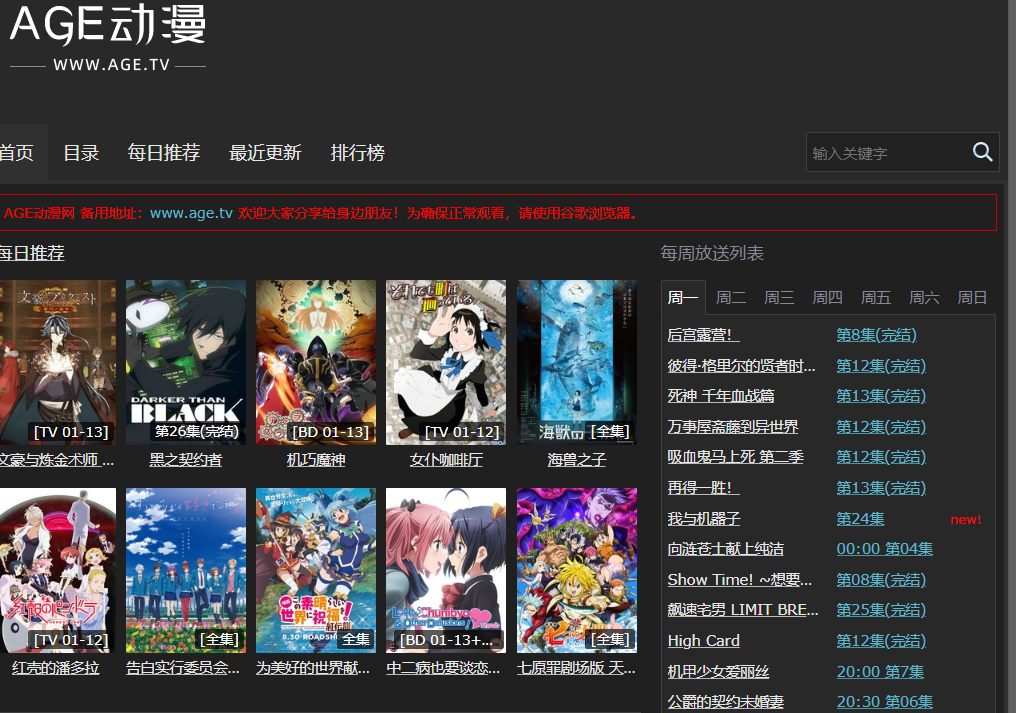The height and width of the screenshot is (713, 1016).
Task: Follow the www.age.tv link in the notice
Action: coord(191,213)
